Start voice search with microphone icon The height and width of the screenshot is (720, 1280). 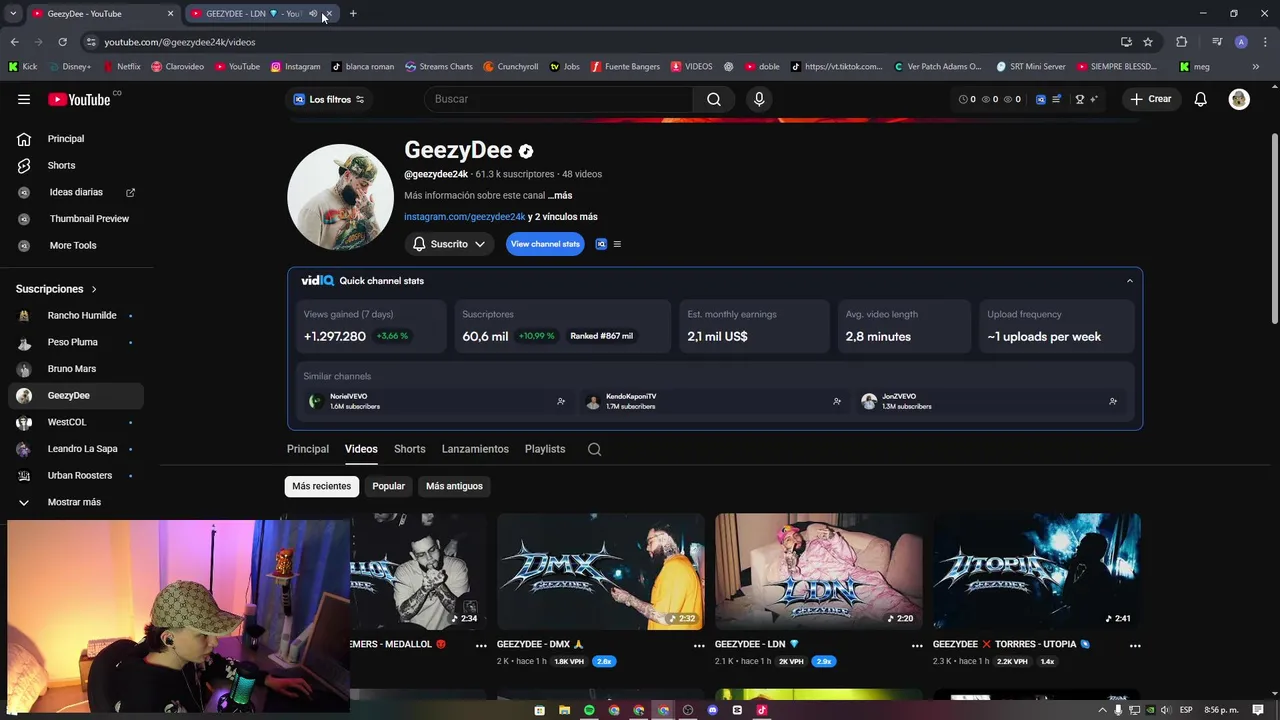coord(759,99)
